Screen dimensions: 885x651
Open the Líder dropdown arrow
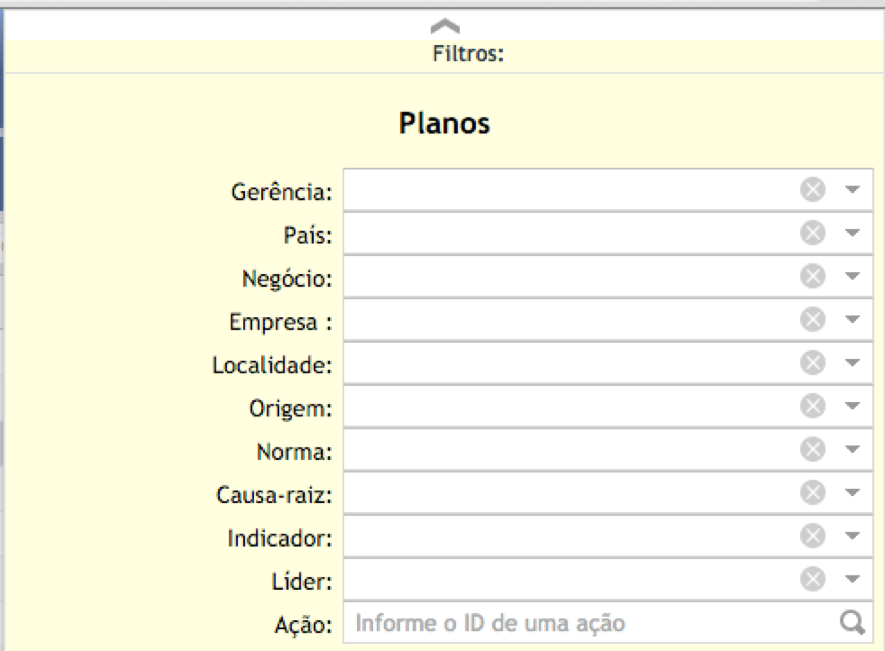(x=852, y=579)
